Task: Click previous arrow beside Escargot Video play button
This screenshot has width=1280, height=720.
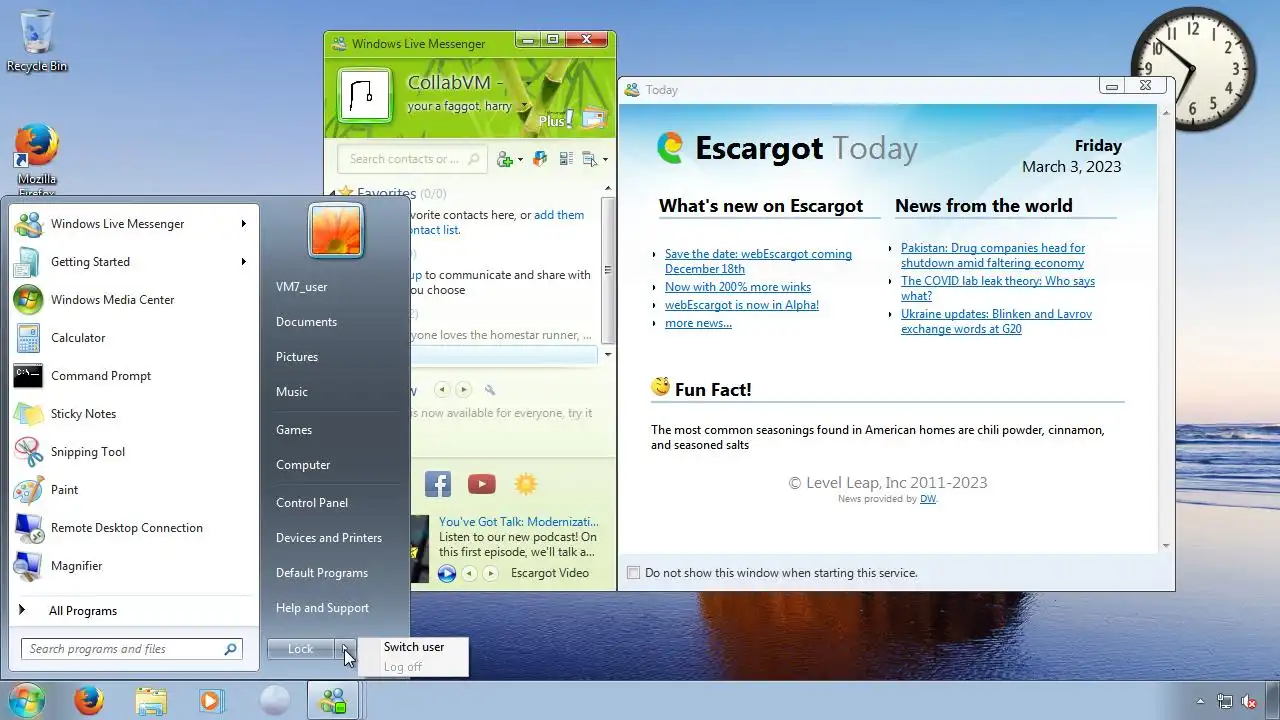Action: (468, 573)
